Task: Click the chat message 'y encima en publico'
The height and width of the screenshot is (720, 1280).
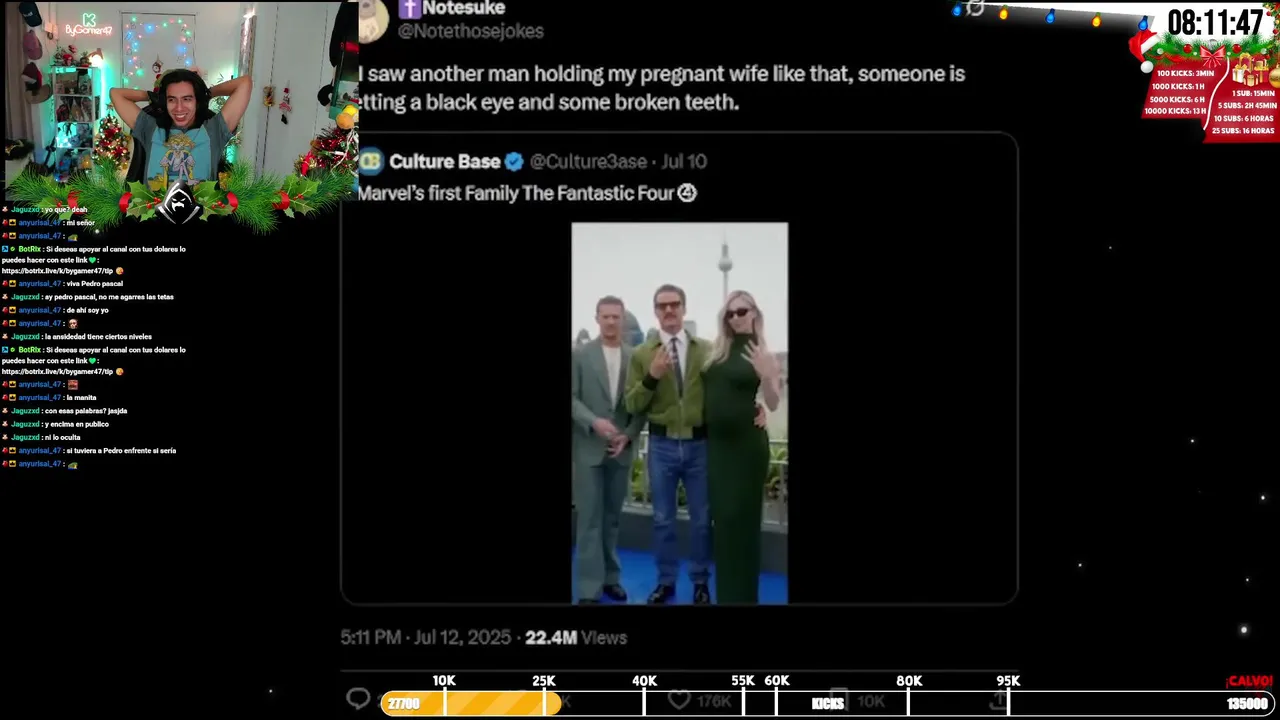Action: (x=77, y=424)
